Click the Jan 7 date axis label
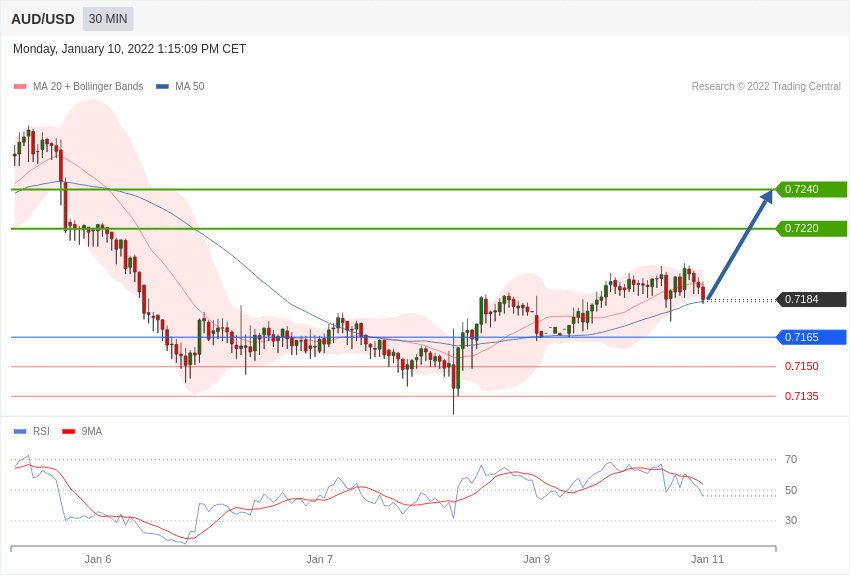The width and height of the screenshot is (850, 576). click(x=319, y=559)
